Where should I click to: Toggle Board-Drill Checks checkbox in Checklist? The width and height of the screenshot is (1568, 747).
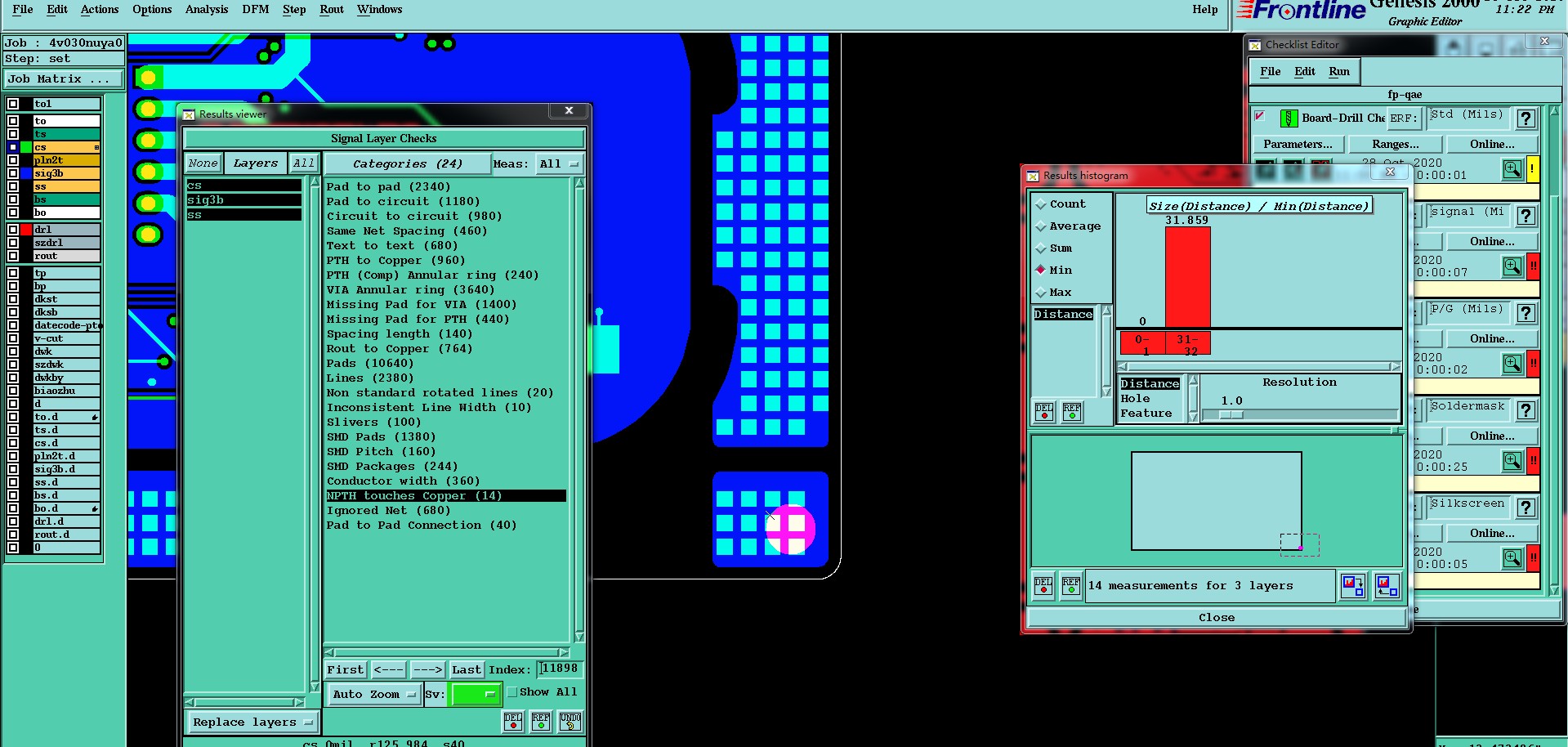(x=1260, y=116)
